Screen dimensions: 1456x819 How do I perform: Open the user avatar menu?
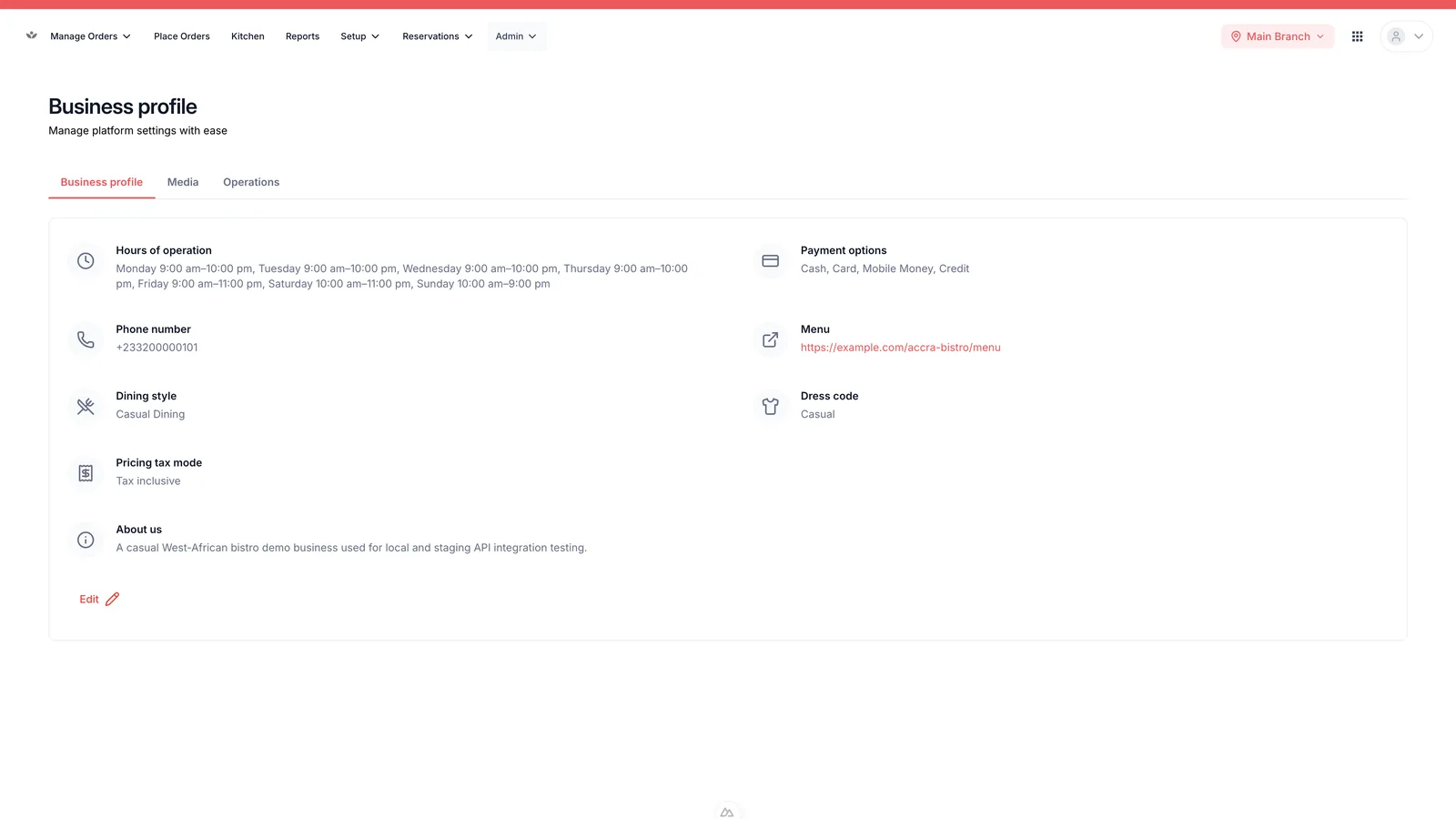pos(1396,36)
